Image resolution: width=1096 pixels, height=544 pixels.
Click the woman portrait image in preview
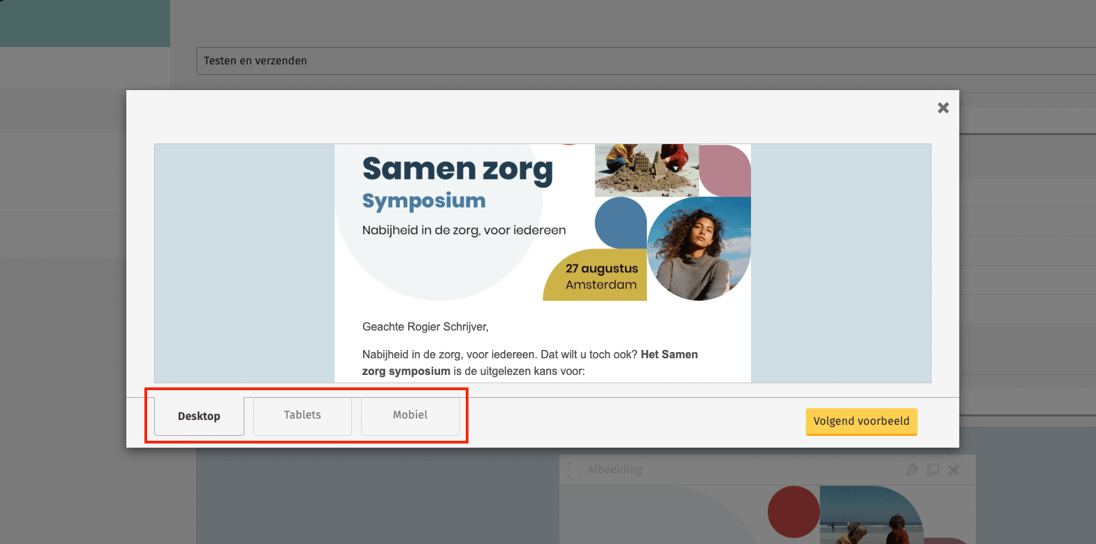coord(699,250)
